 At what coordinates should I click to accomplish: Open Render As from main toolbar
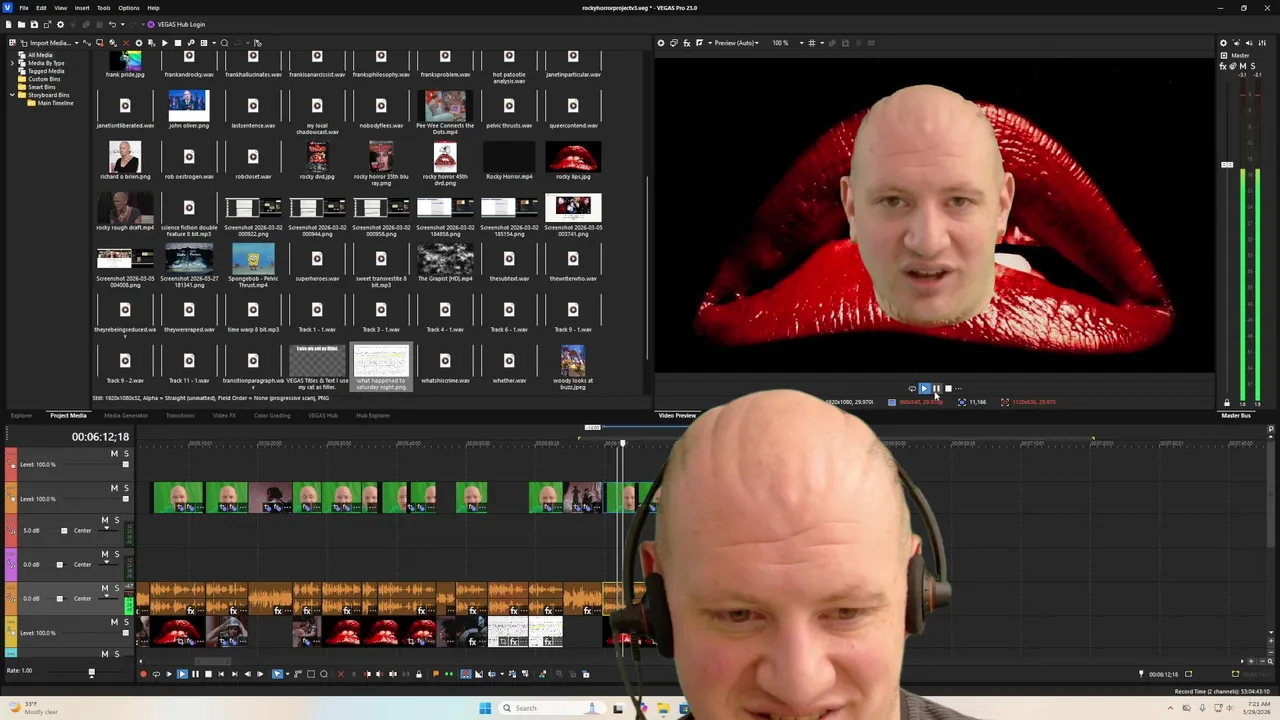point(47,24)
